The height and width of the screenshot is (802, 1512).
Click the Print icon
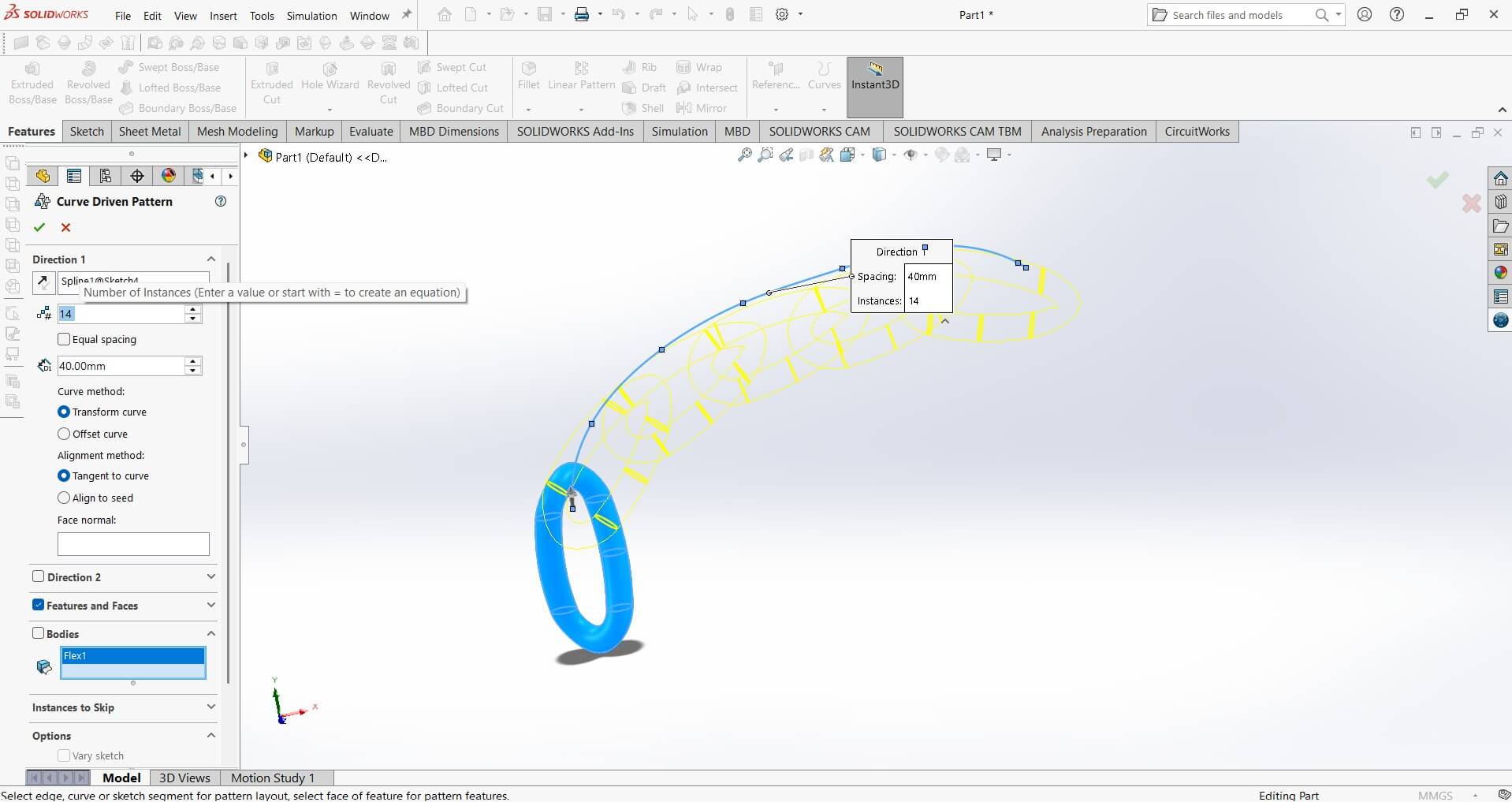581,14
